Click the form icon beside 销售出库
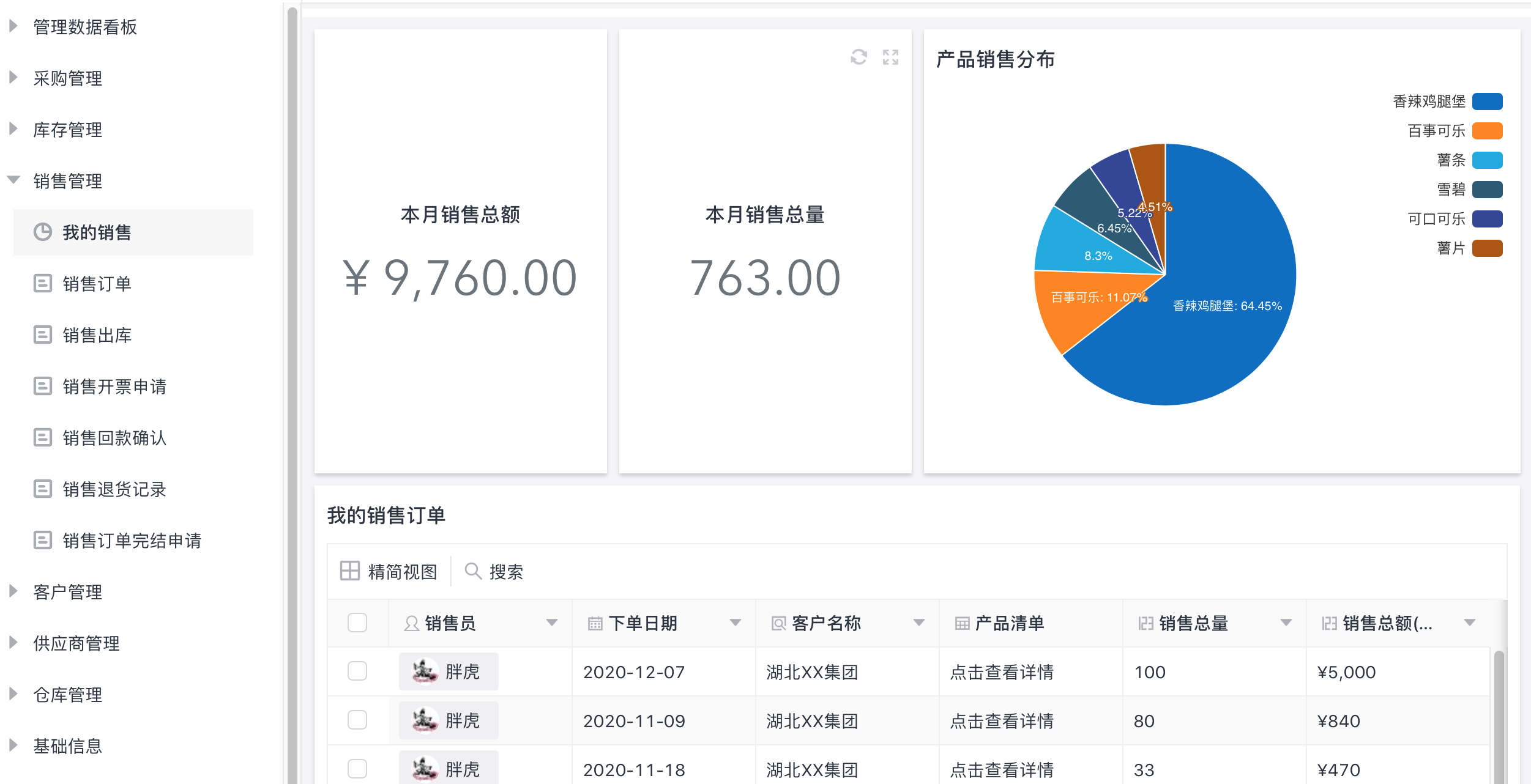The width and height of the screenshot is (1531, 784). coord(43,335)
